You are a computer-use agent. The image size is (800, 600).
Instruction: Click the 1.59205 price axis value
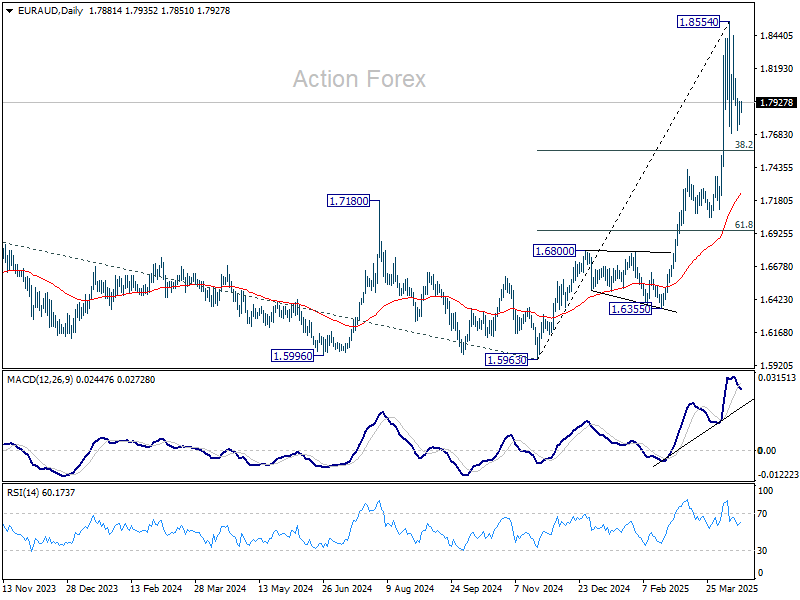pyautogui.click(x=777, y=366)
